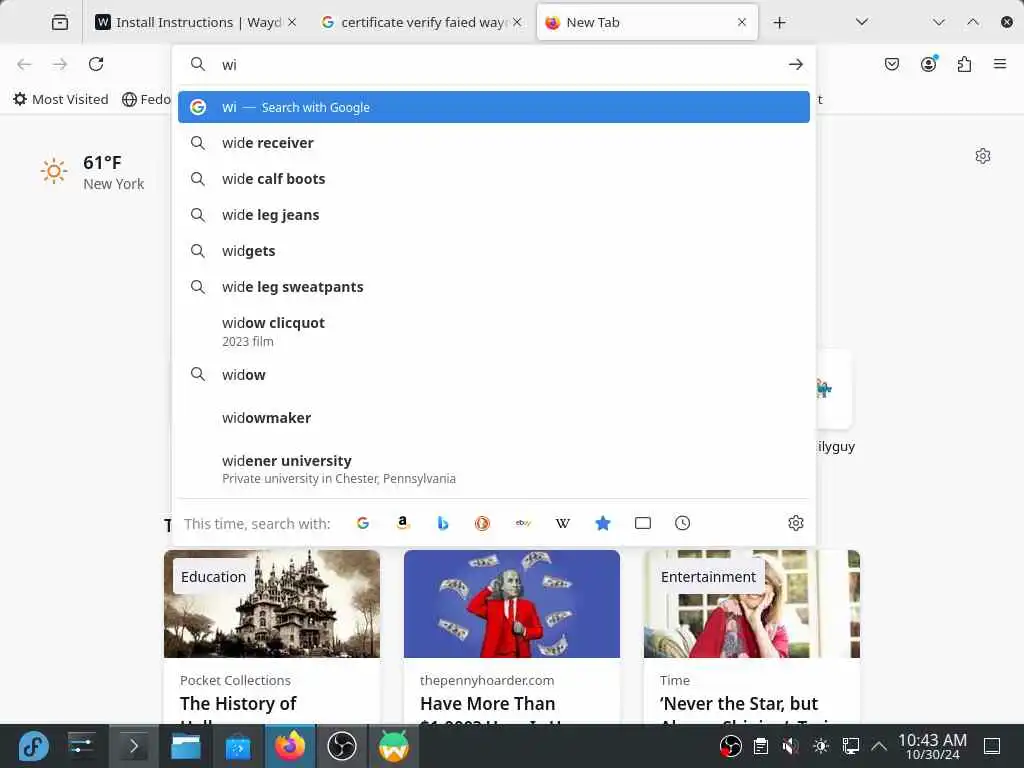
Task: Open The History of article thumbnail
Action: click(272, 603)
